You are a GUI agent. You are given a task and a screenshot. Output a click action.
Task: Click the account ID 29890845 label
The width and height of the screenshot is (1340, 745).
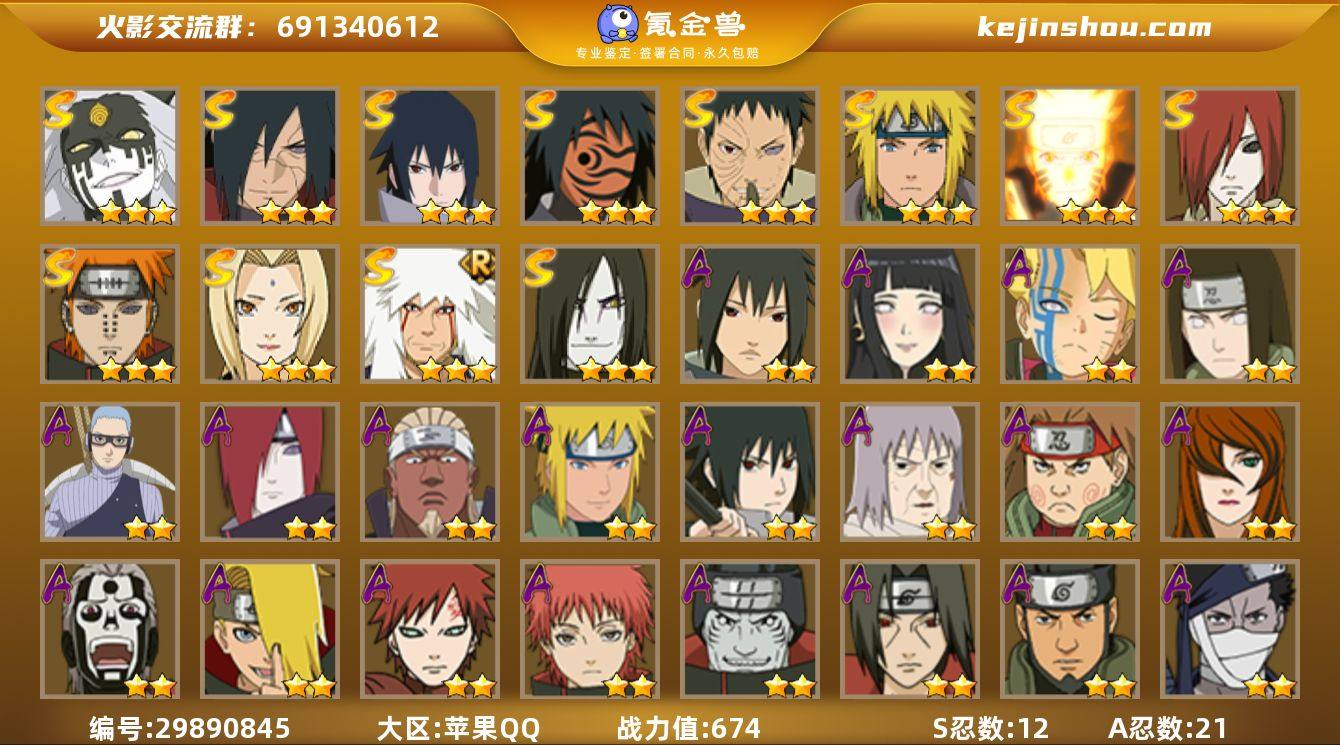(189, 728)
